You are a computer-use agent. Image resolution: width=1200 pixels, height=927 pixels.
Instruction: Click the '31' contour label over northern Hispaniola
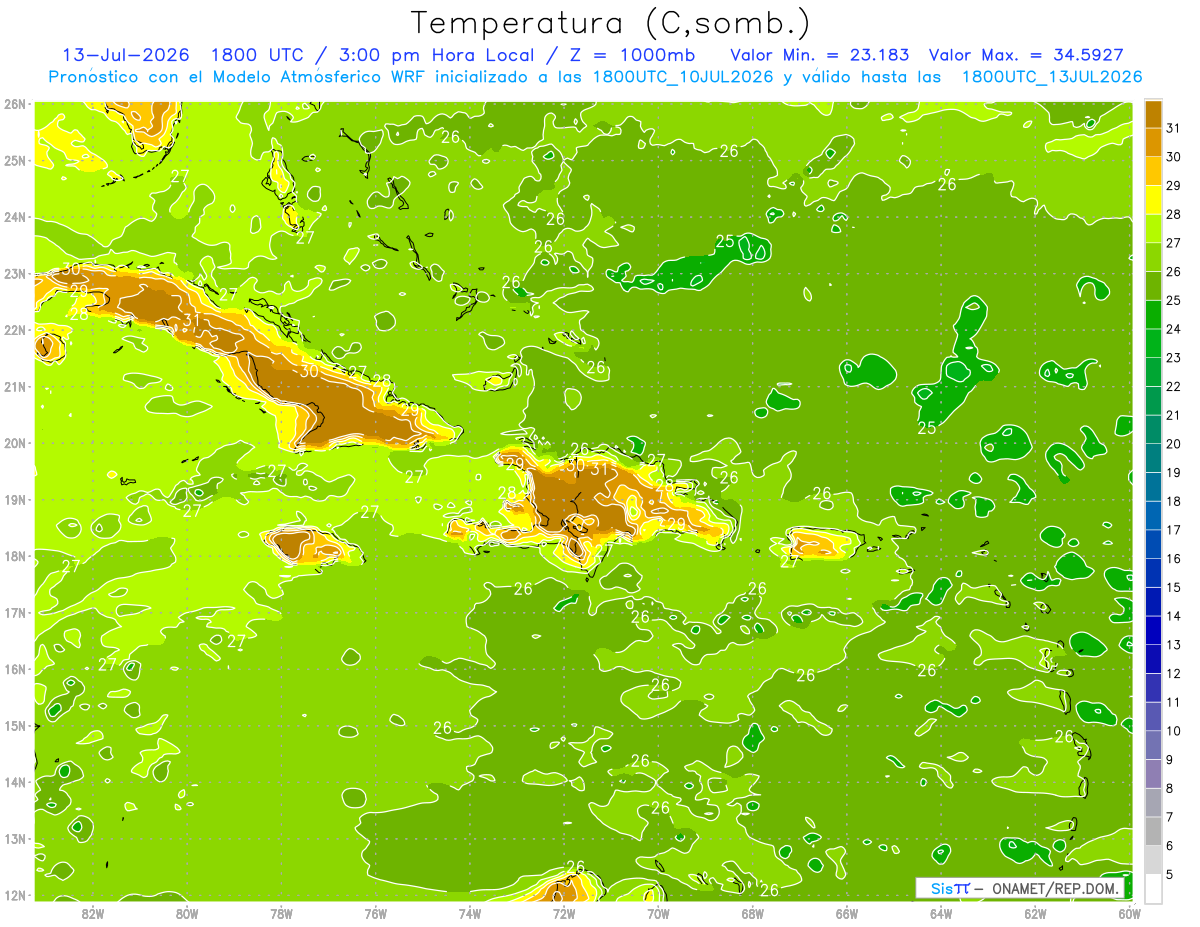(600, 467)
